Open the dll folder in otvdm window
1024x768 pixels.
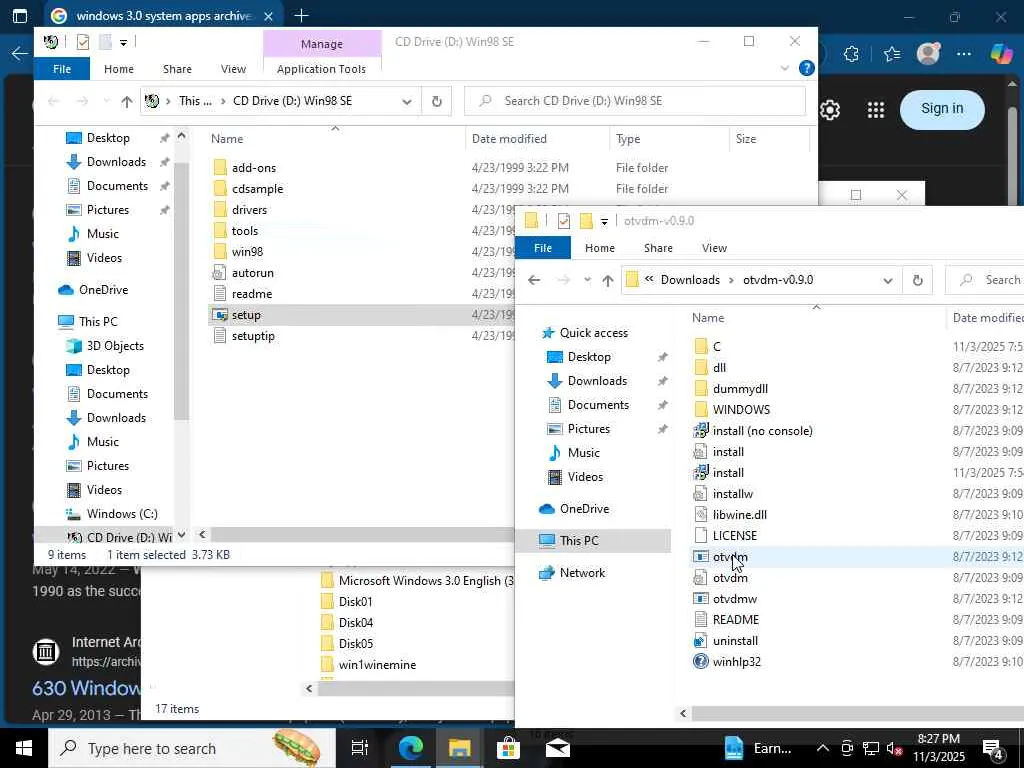pyautogui.click(x=719, y=368)
